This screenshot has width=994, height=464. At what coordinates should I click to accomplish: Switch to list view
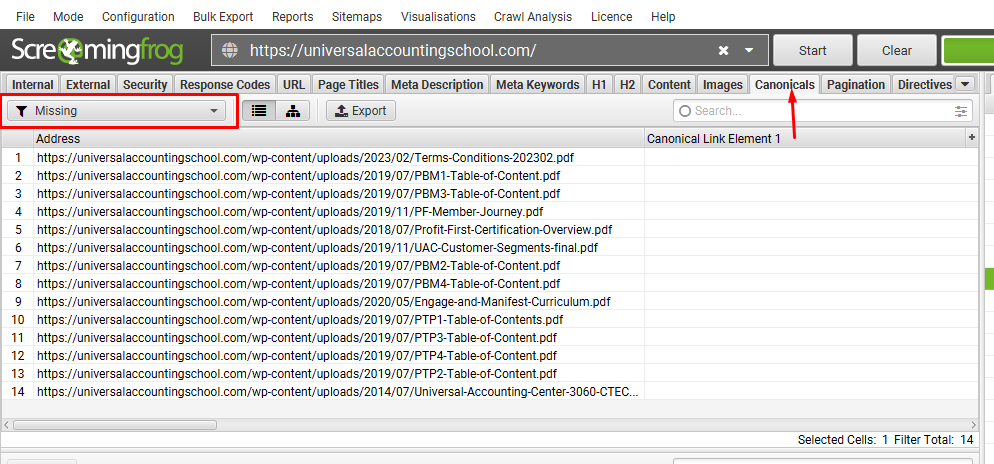click(x=259, y=111)
